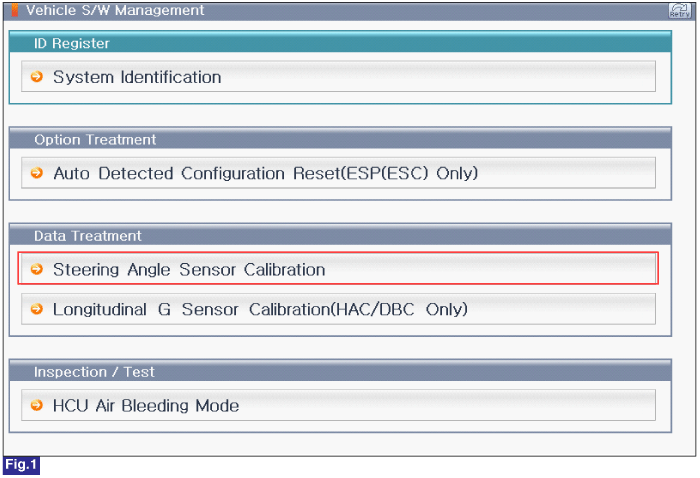Image resolution: width=700 pixels, height=478 pixels.
Task: Click orange arrow beside HCU Air Bleeding Mode
Action: pyautogui.click(x=37, y=405)
